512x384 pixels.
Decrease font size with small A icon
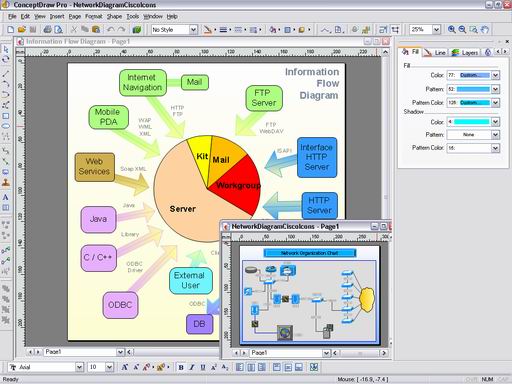(136, 367)
